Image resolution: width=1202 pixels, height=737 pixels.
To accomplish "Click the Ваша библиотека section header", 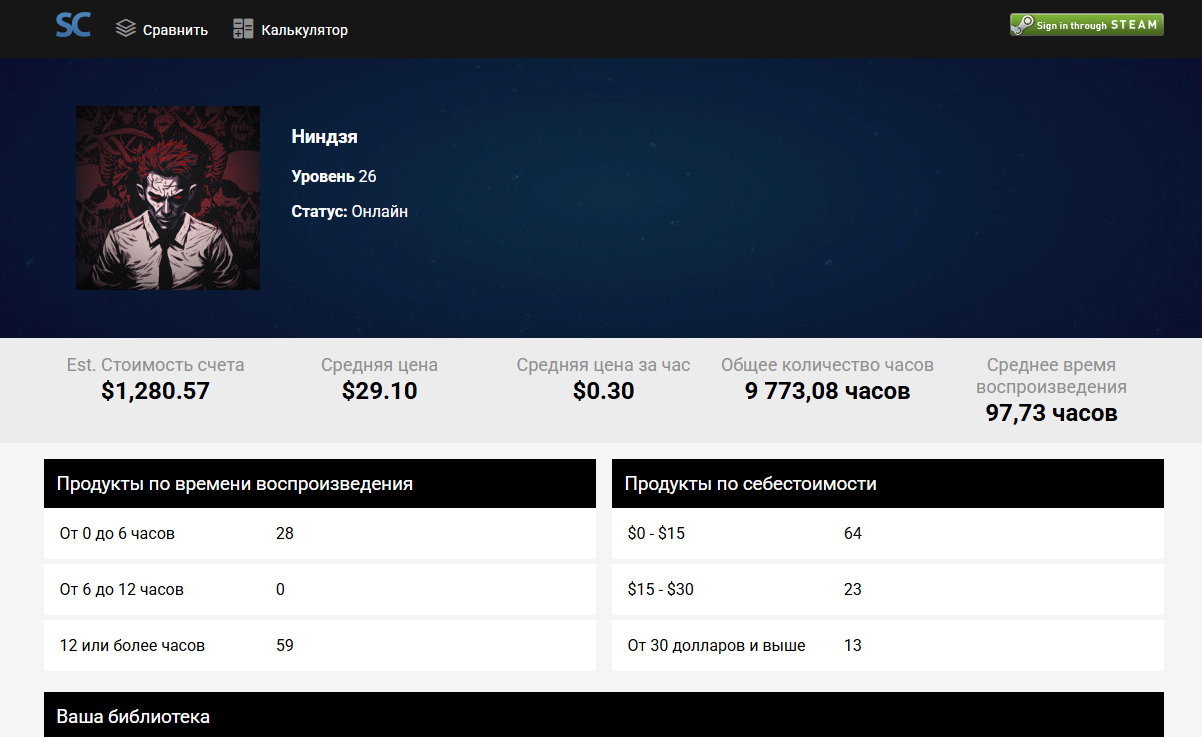I will click(603, 716).
